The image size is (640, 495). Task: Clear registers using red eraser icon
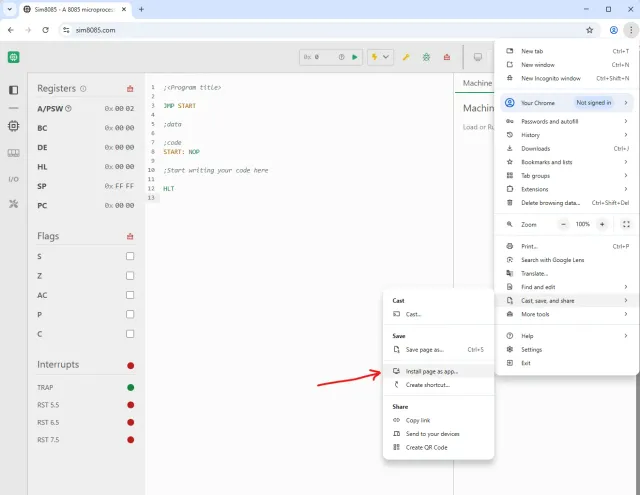coord(130,89)
